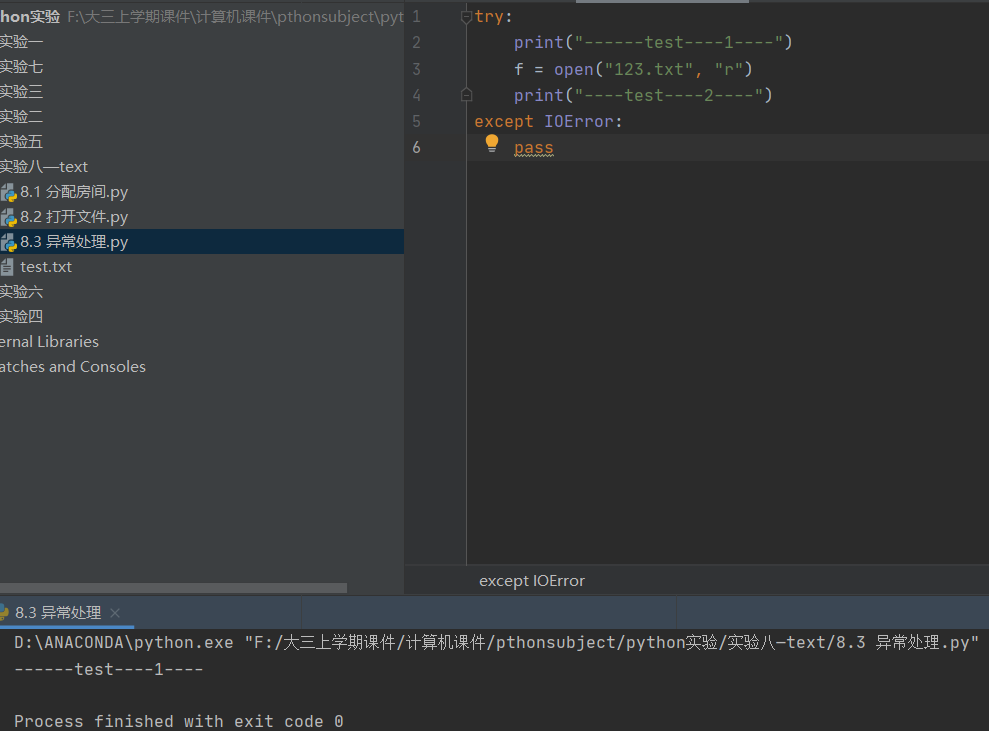Open the 8.1 分配房间.py file
The image size is (989, 731).
point(74,192)
